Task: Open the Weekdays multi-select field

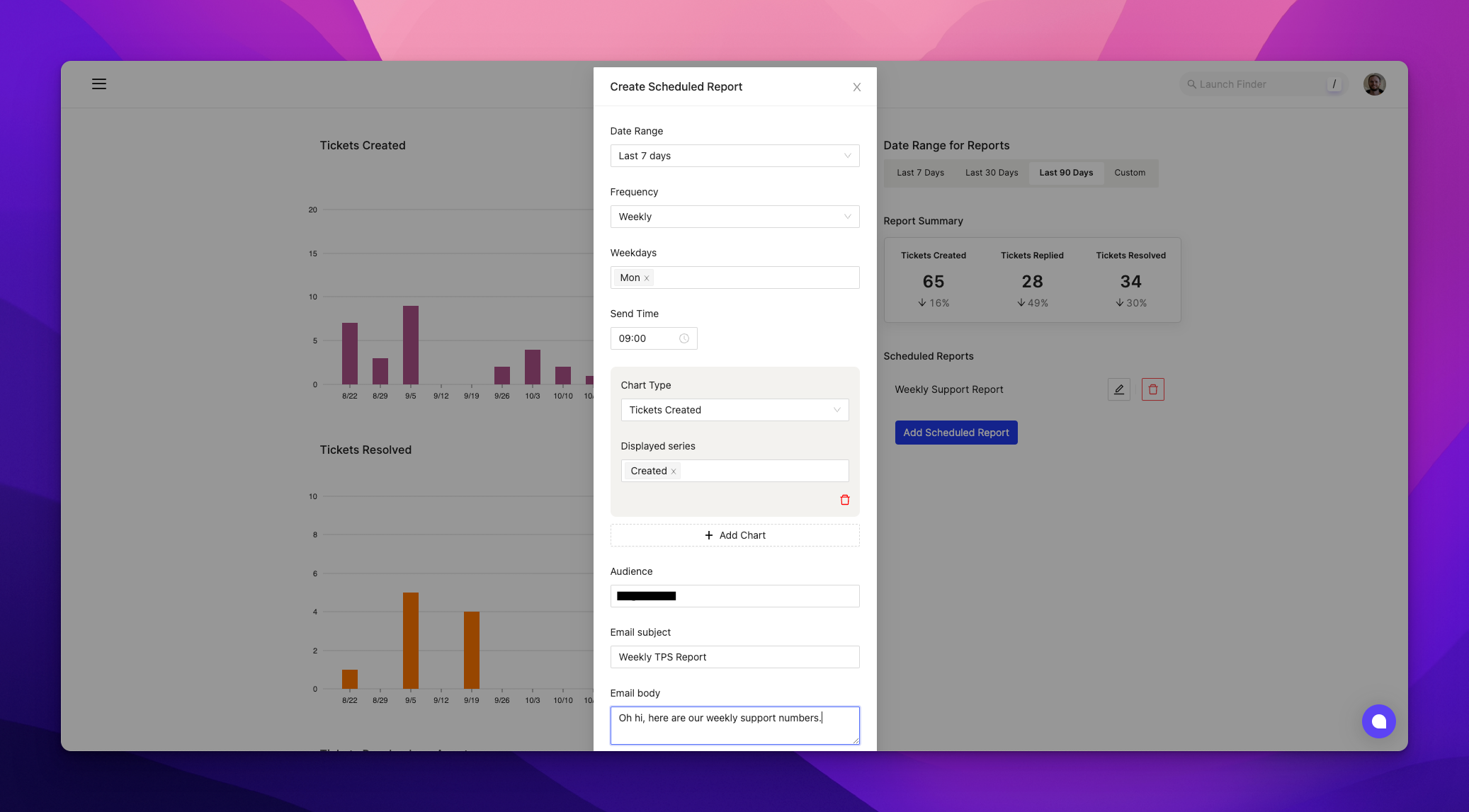Action: [x=734, y=278]
